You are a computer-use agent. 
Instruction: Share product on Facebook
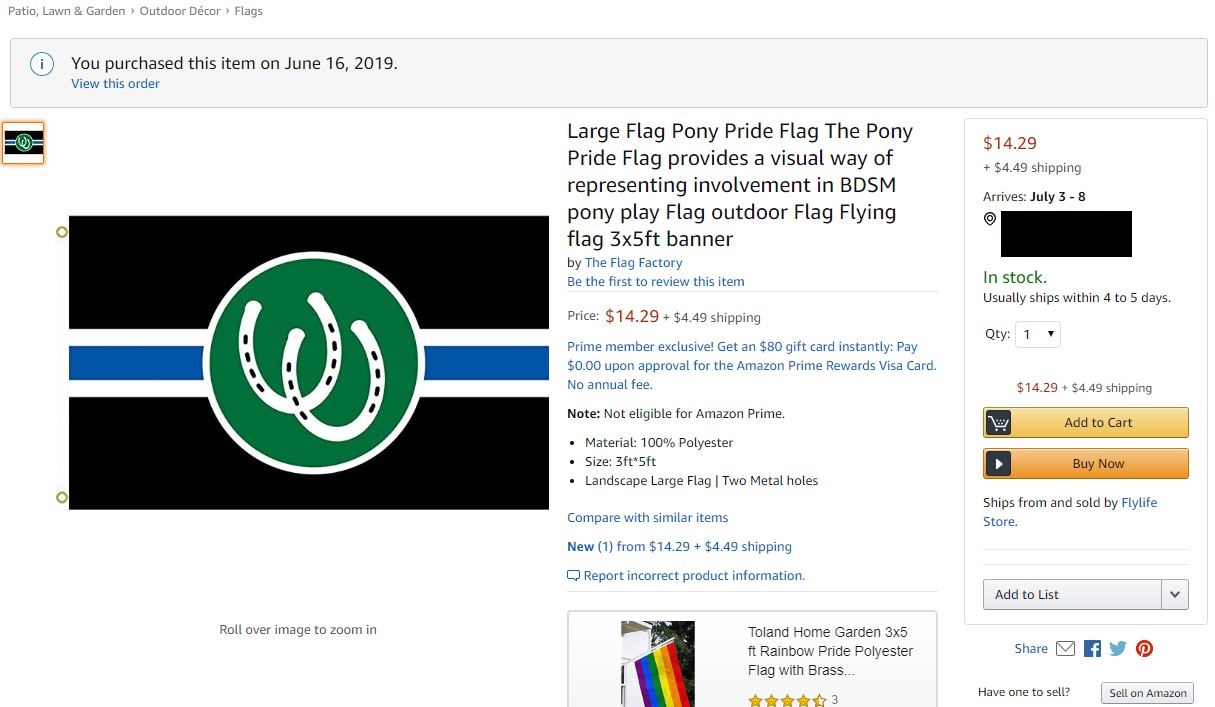pos(1092,648)
